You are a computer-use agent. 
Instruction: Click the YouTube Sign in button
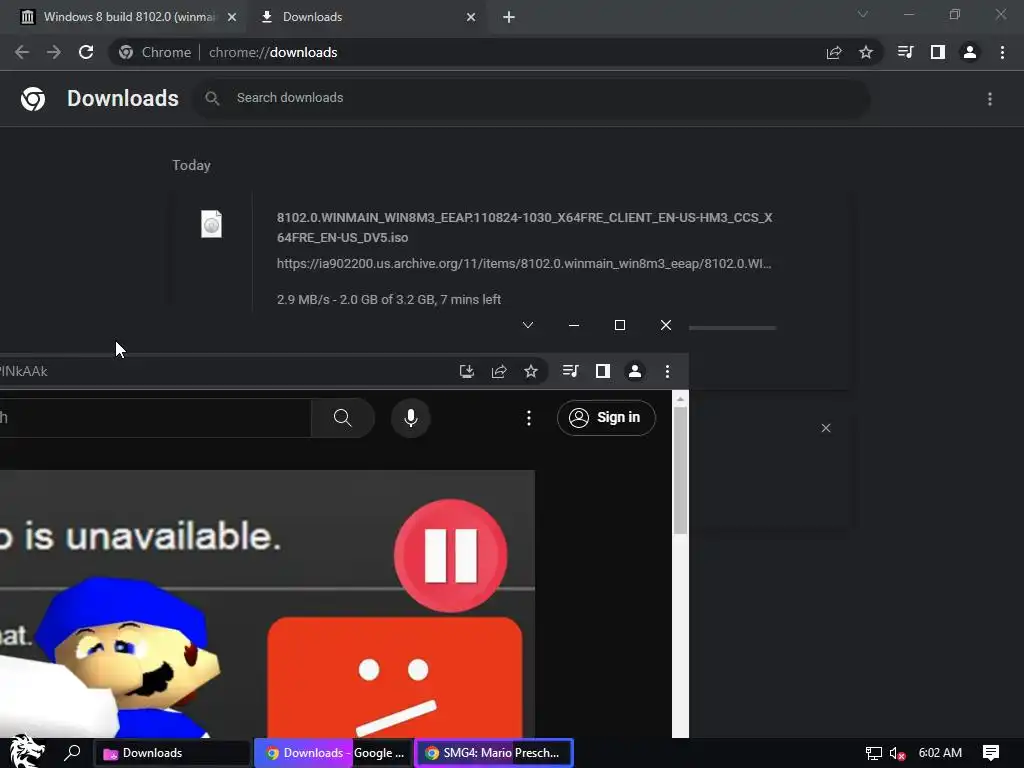tap(606, 418)
